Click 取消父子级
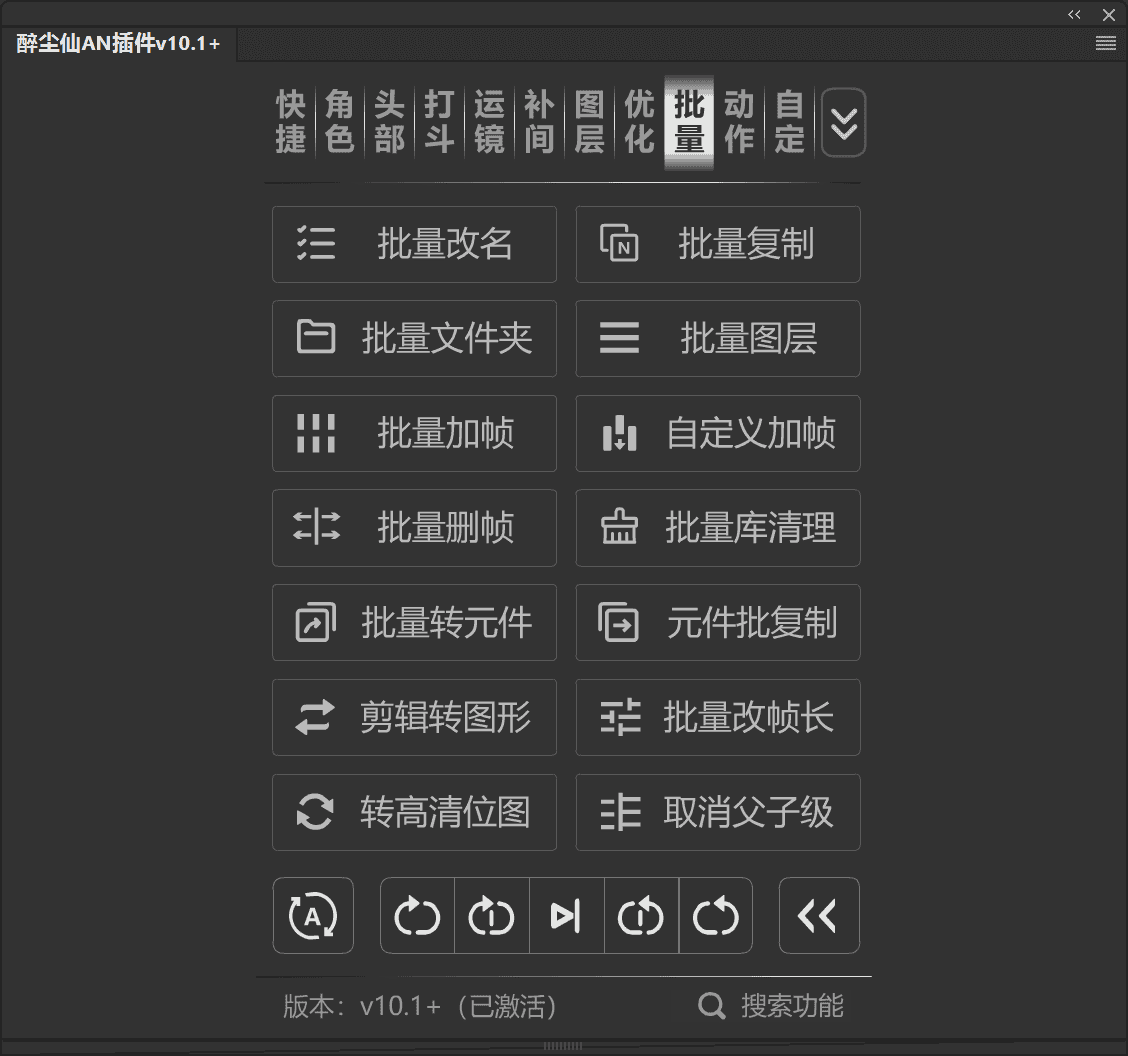This screenshot has width=1128, height=1056. [718, 812]
